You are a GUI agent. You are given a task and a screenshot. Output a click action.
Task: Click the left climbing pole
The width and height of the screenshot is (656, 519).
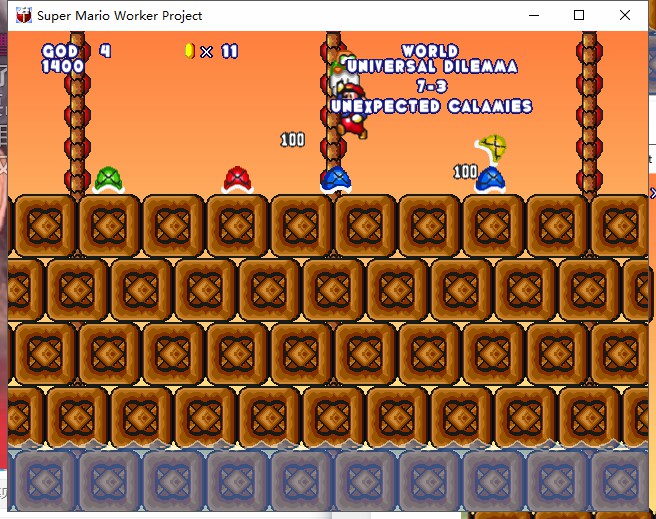(x=77, y=113)
